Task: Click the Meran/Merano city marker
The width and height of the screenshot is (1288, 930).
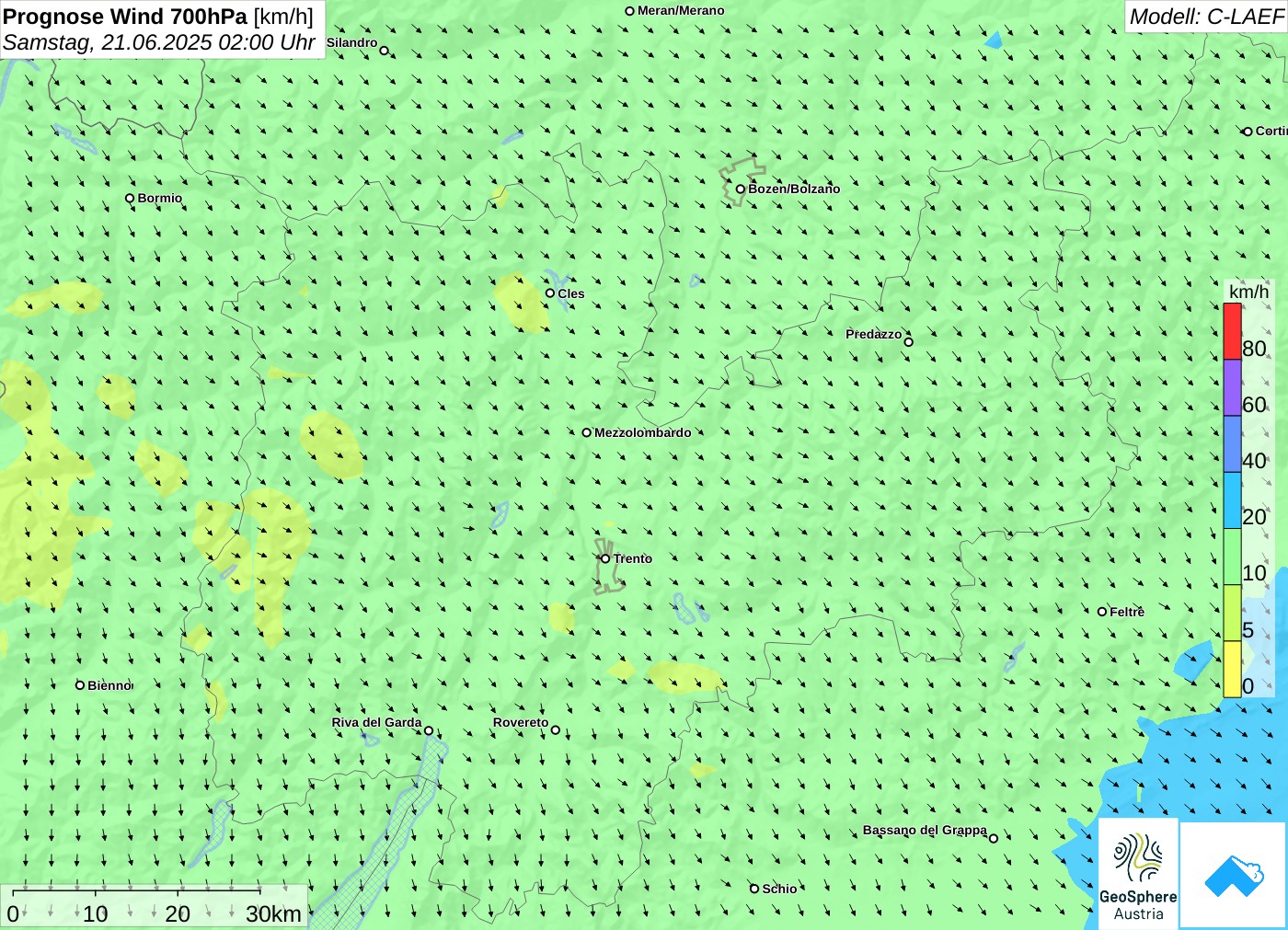Action: (x=629, y=11)
